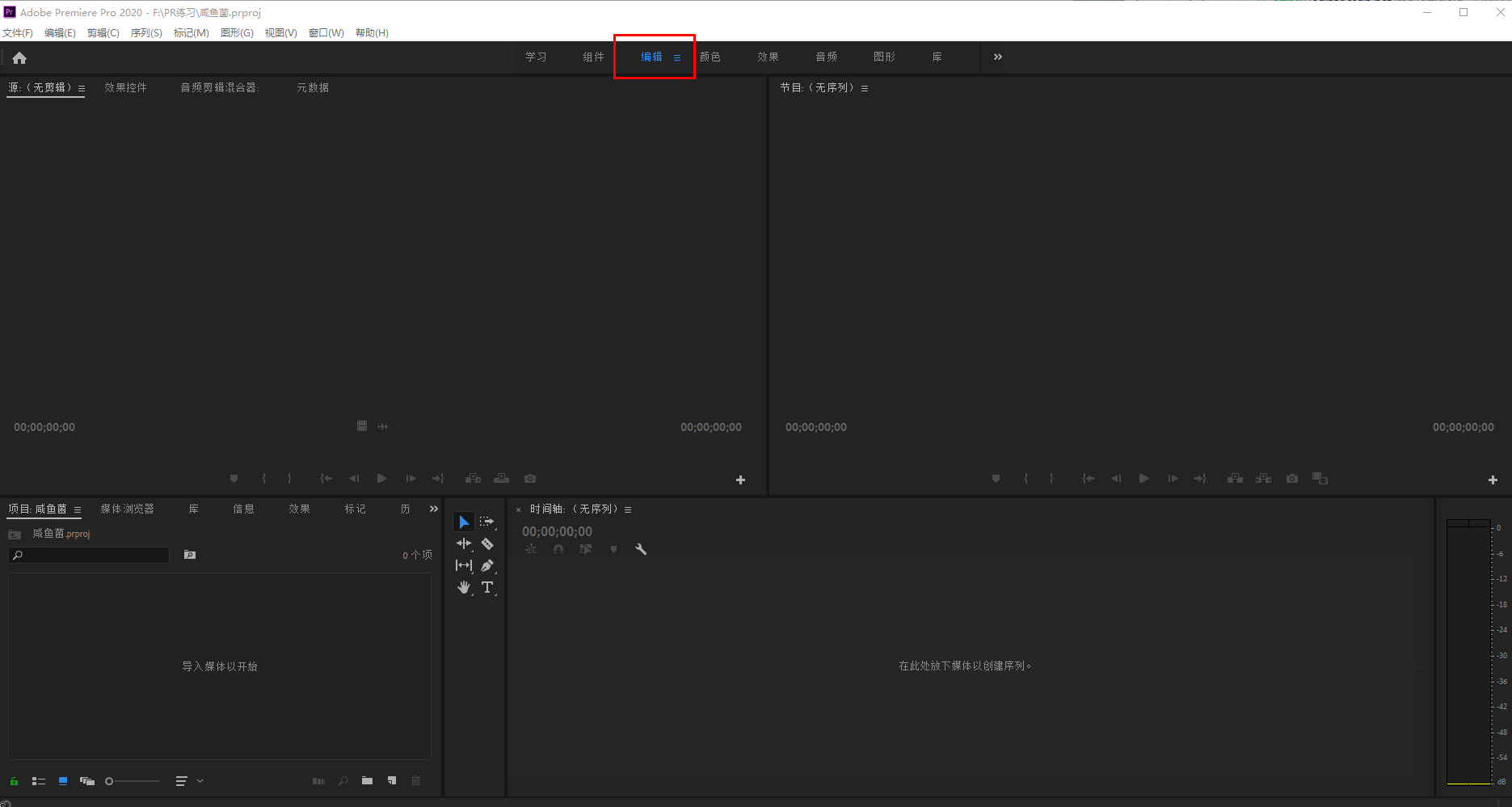Adjust the thumbnail zoom slider
Image resolution: width=1512 pixels, height=807 pixels.
133,781
